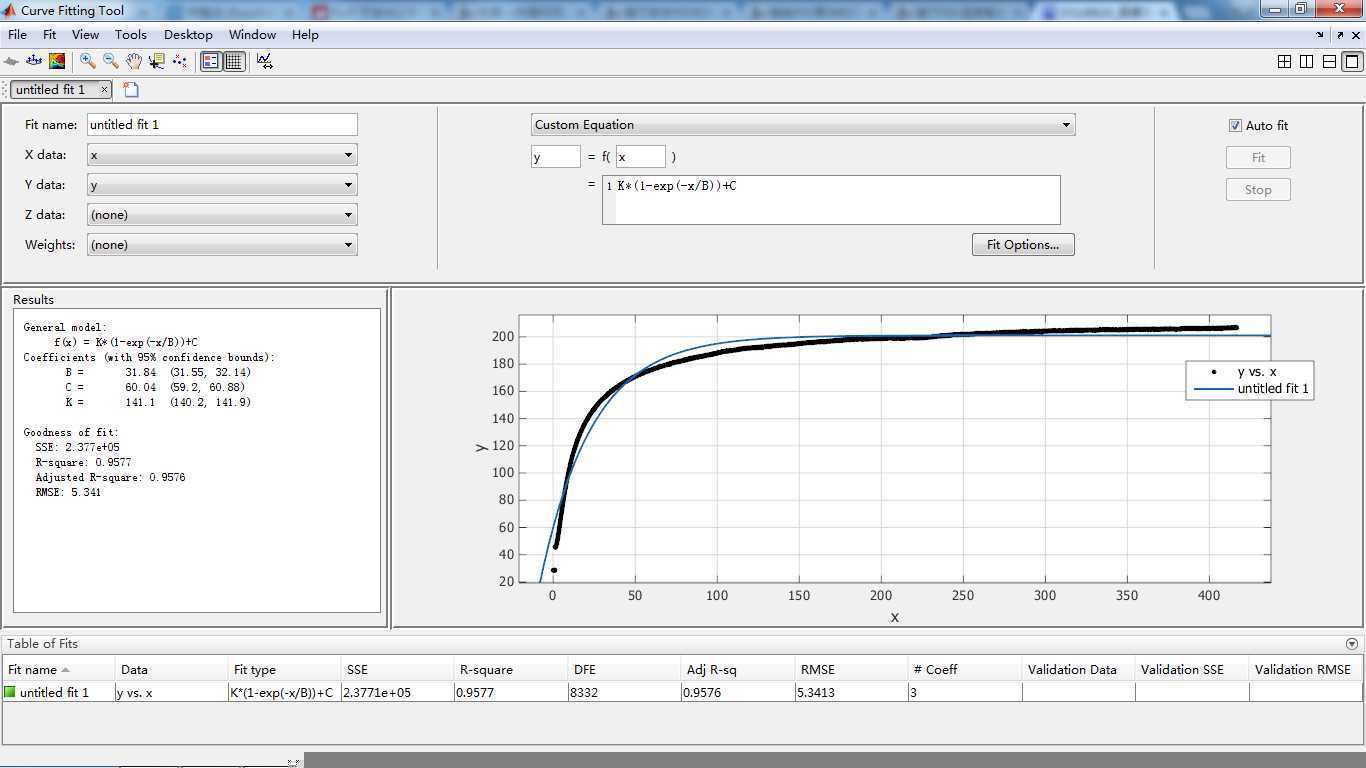Close the untitled fit 1 tab
1366x768 pixels.
click(104, 90)
